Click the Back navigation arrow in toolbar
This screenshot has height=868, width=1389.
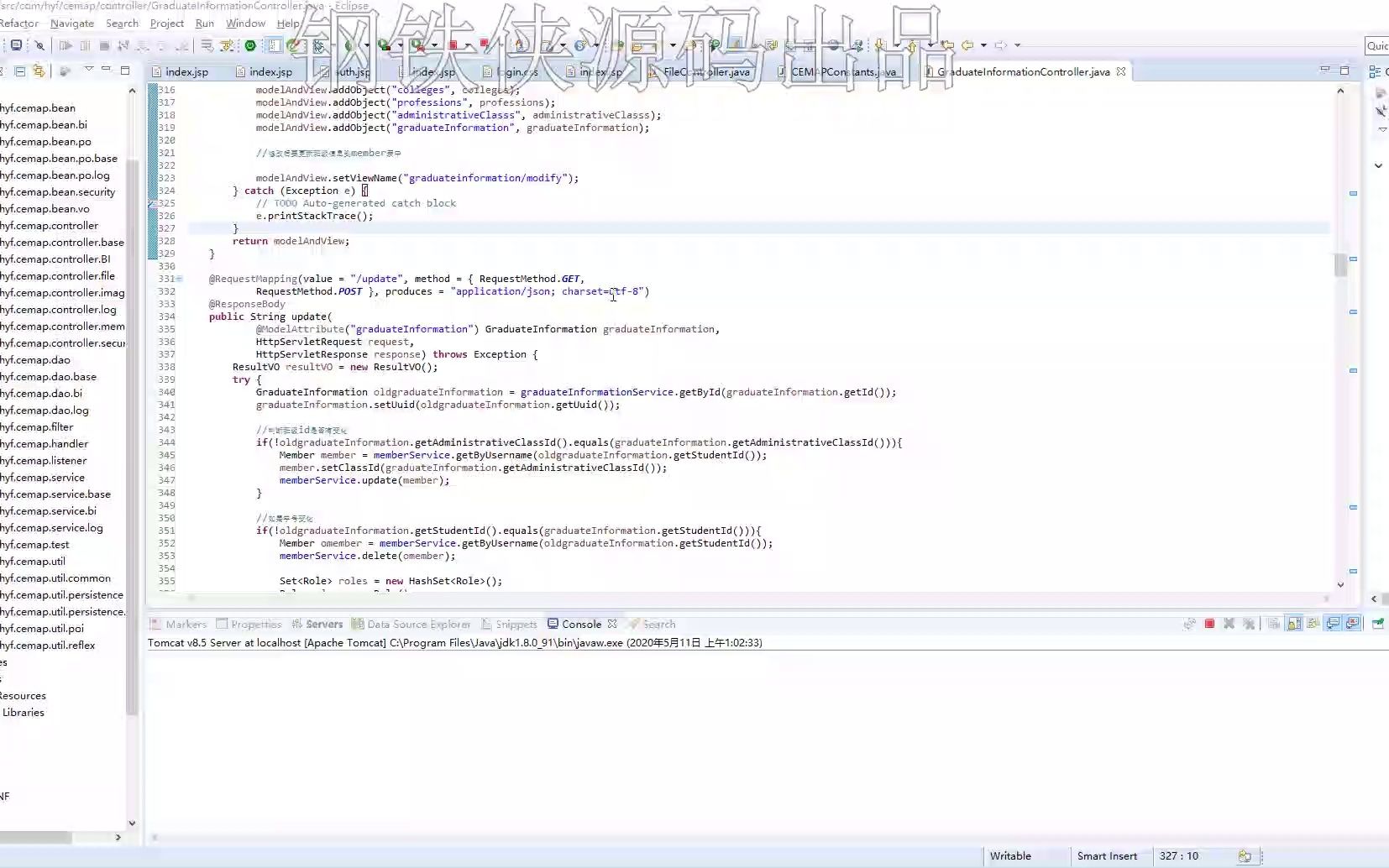pos(967,45)
